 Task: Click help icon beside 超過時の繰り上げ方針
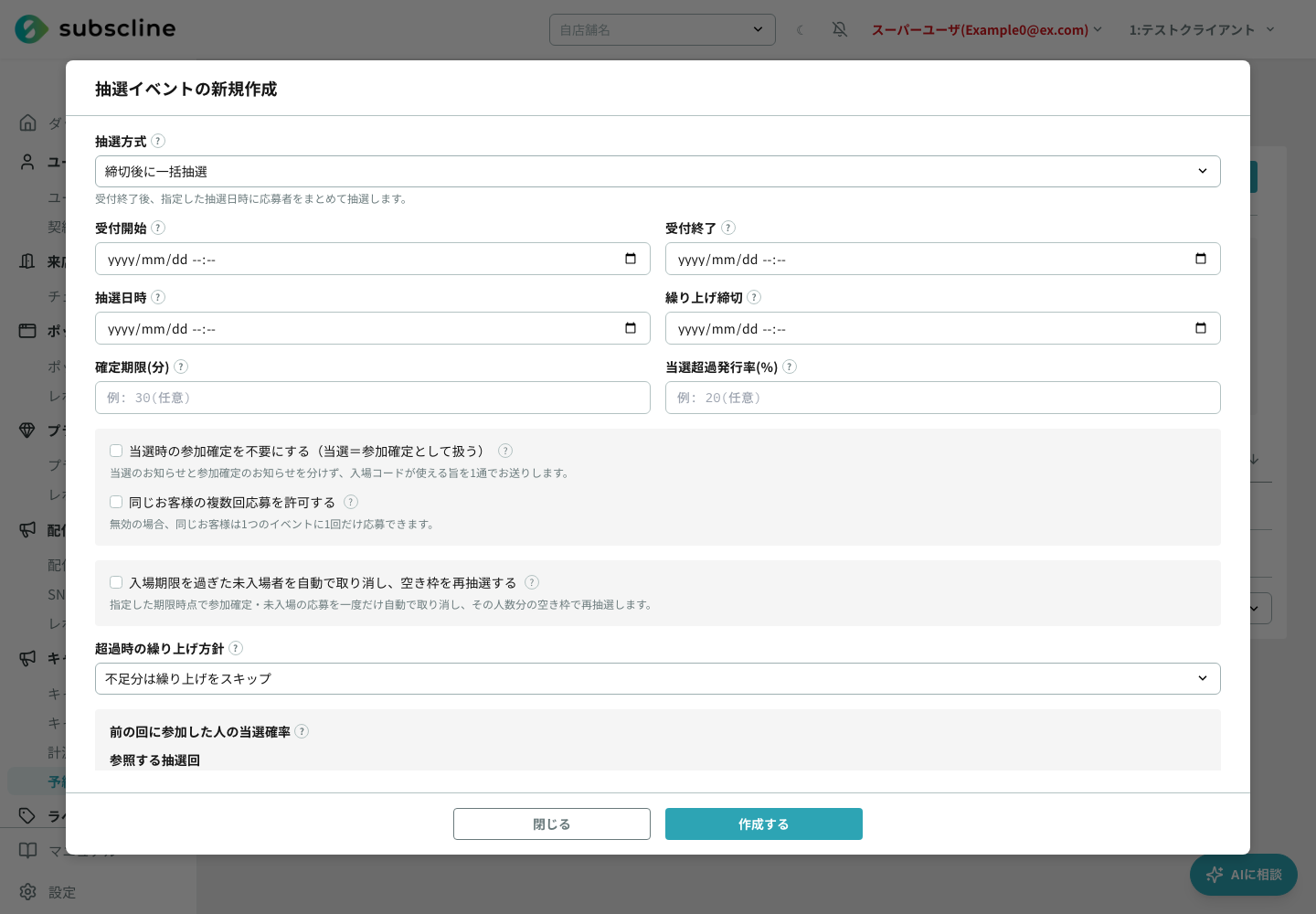click(x=236, y=648)
